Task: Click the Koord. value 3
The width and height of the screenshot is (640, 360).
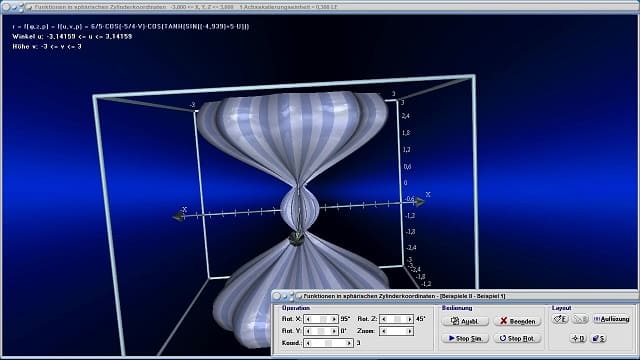Action: click(358, 343)
